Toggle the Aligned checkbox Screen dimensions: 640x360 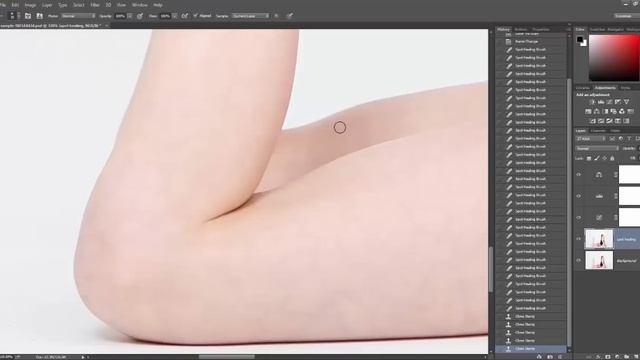[196, 16]
